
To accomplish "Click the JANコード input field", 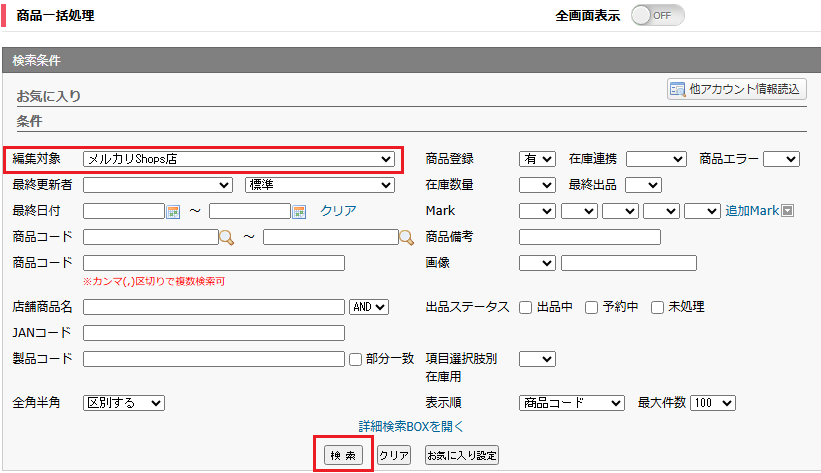I will pos(214,333).
